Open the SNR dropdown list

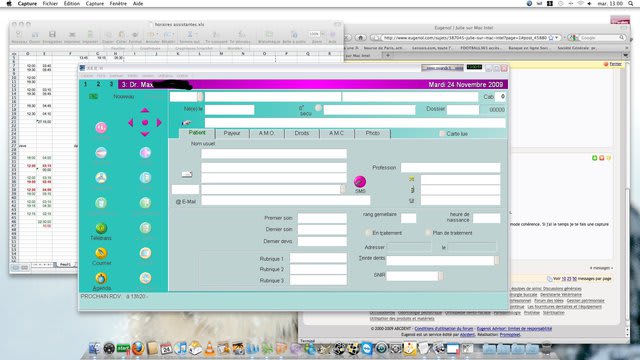[441, 276]
